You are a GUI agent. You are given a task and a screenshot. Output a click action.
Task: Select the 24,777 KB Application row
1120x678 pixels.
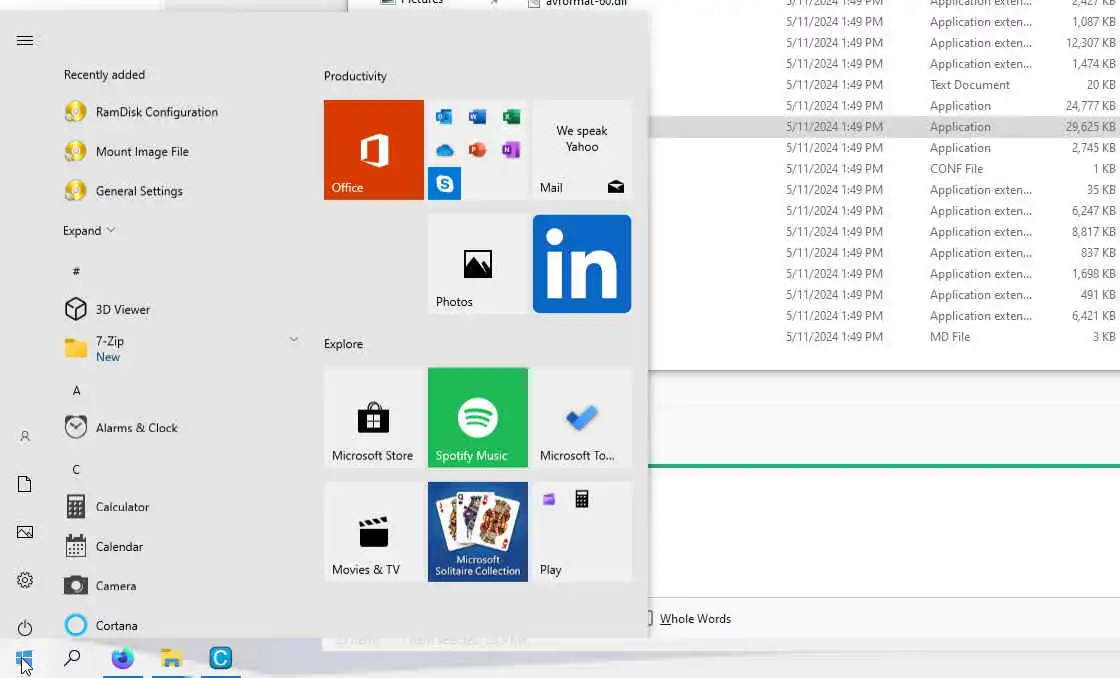coord(884,106)
